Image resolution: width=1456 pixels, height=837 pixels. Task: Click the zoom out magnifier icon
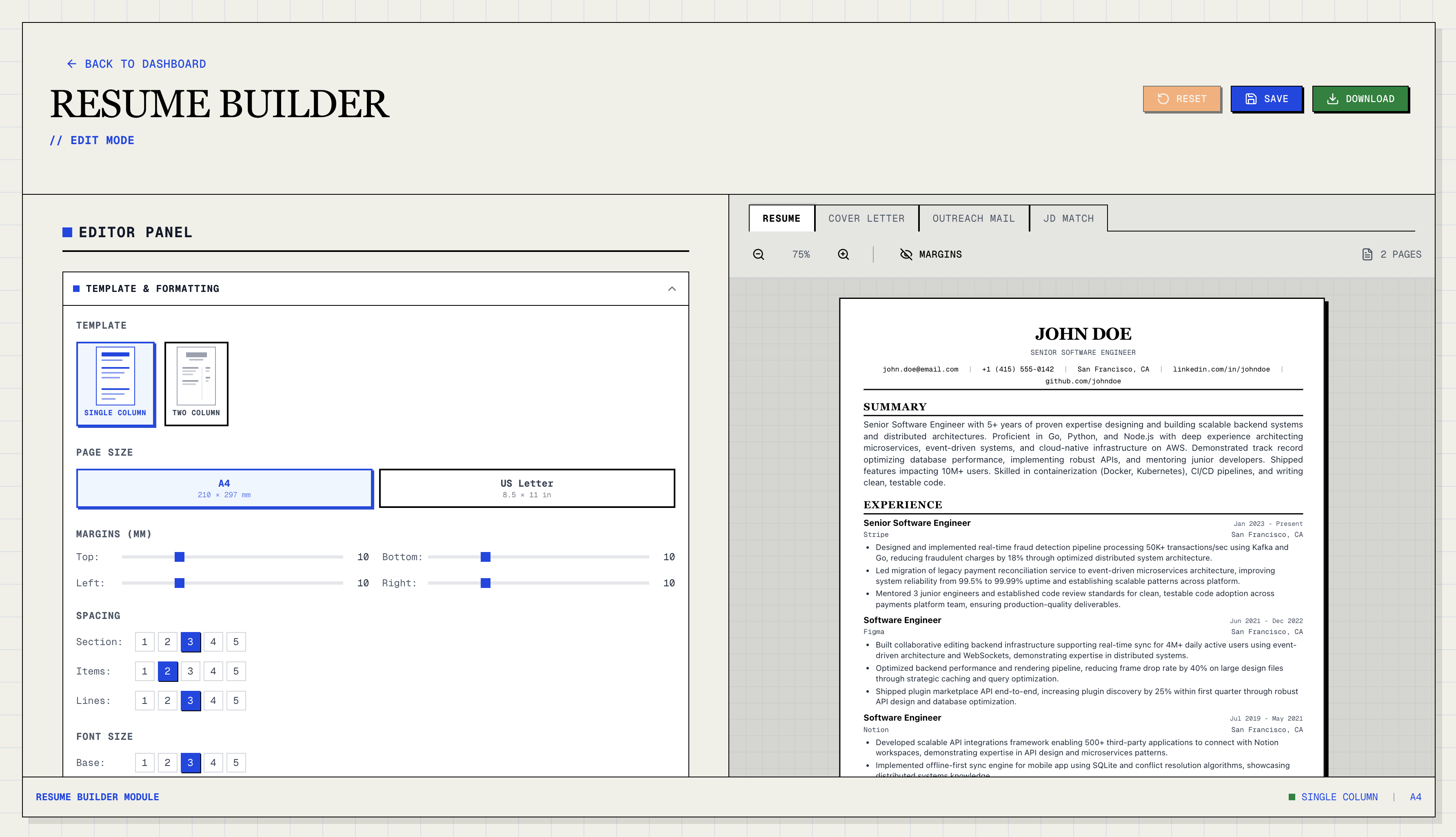coord(757,254)
